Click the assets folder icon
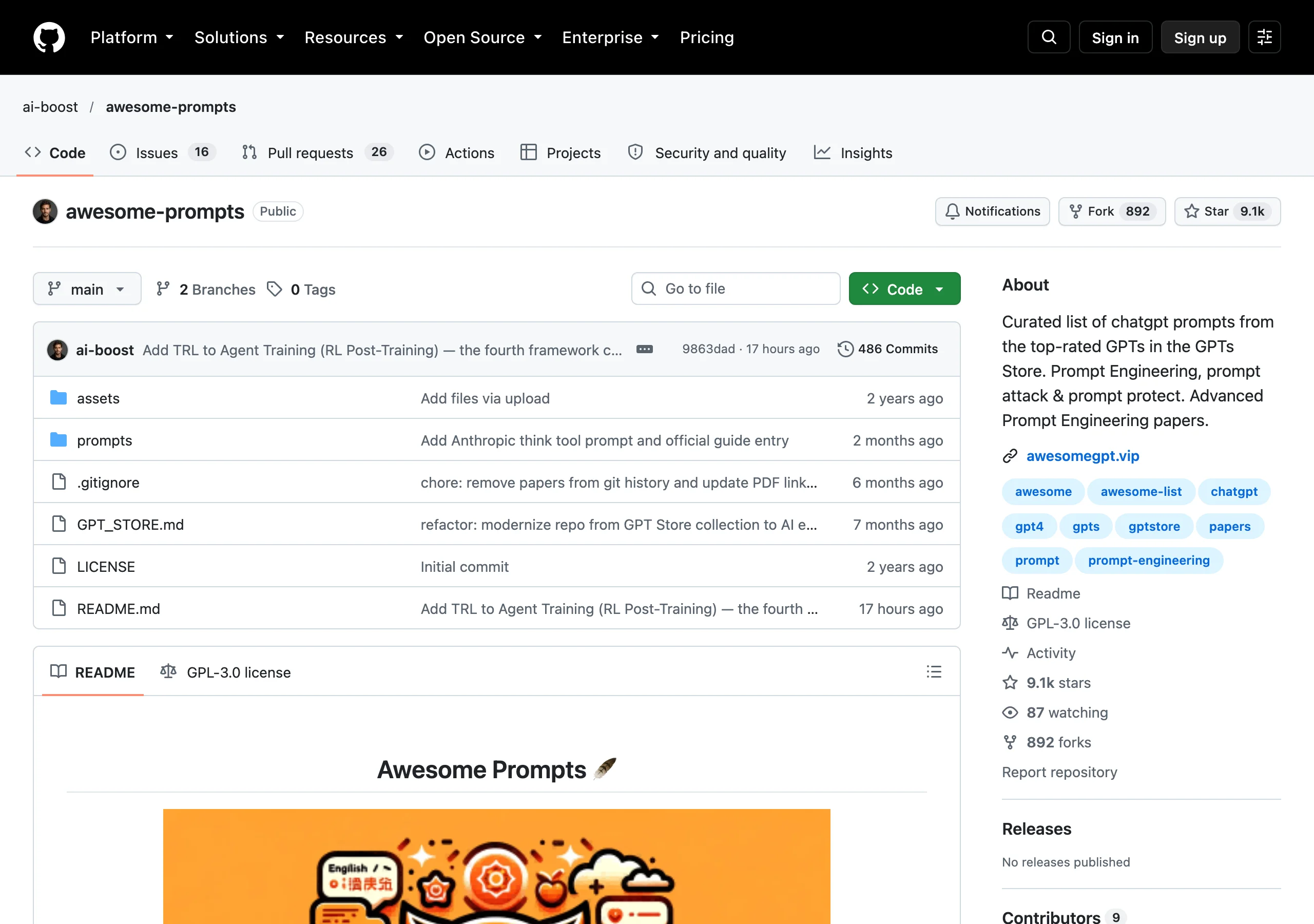Screen dimensions: 1314x924 pos(59,397)
